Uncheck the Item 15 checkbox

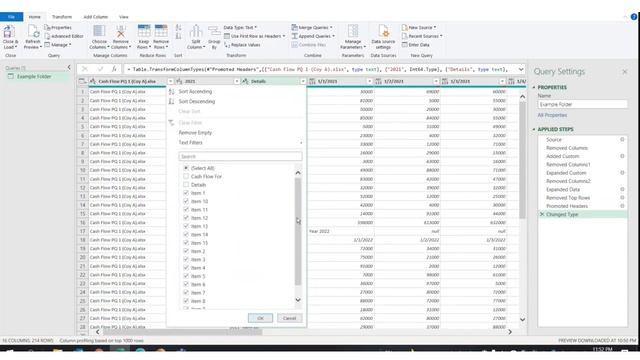186,243
